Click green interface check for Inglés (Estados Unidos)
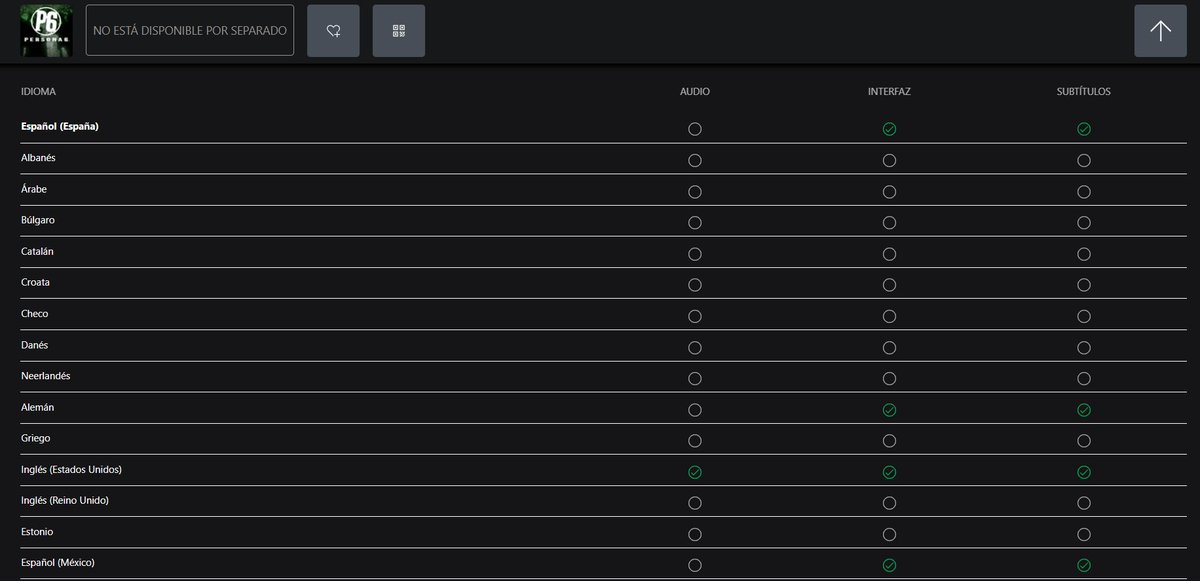This screenshot has height=581, width=1200. tap(889, 472)
